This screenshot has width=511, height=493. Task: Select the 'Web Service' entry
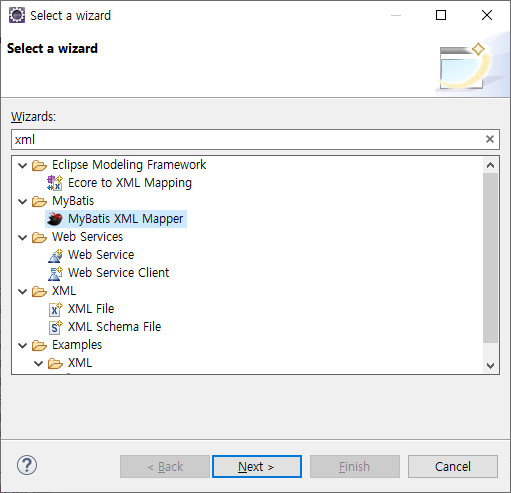(x=101, y=255)
